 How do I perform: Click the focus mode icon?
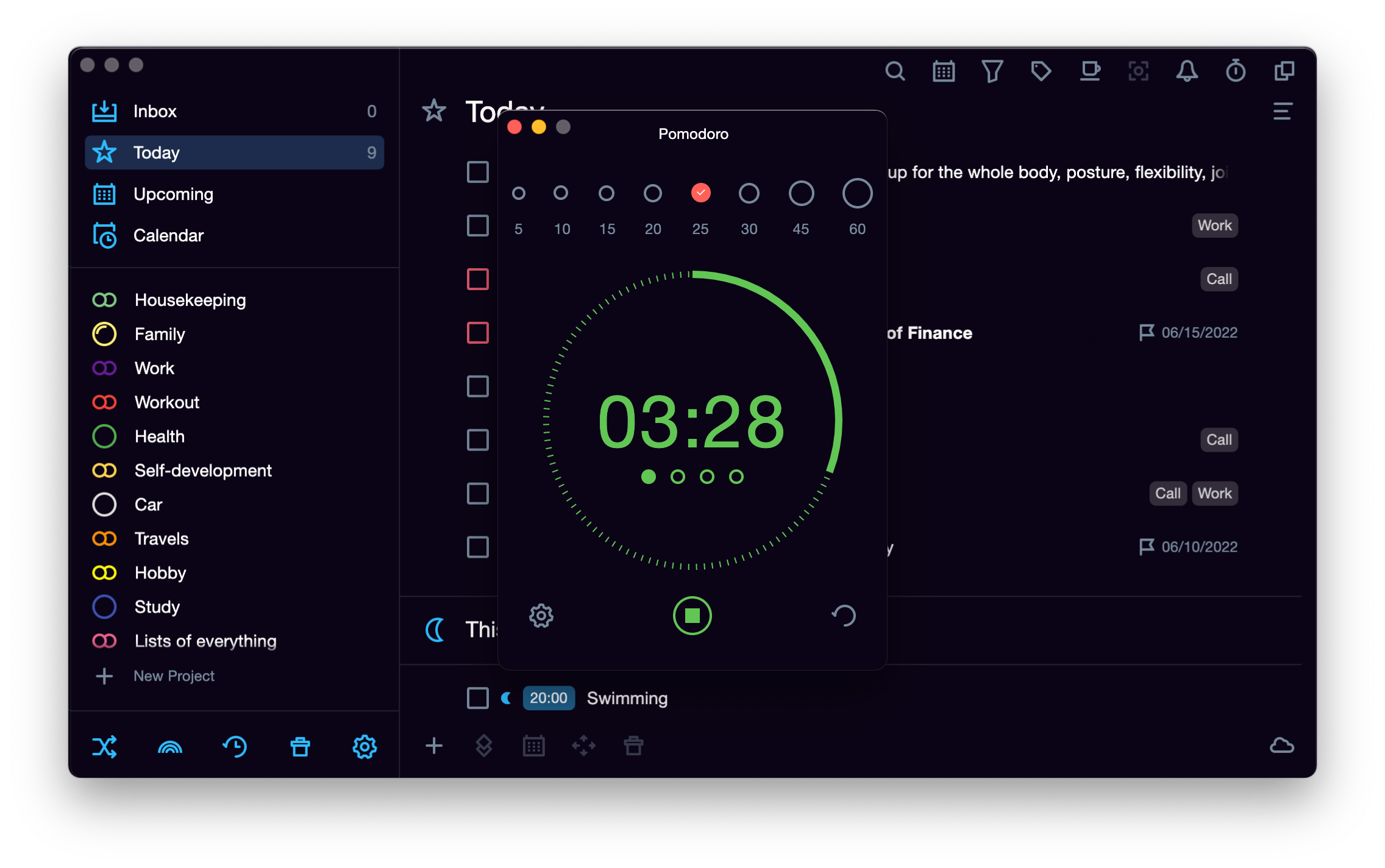pos(1138,71)
